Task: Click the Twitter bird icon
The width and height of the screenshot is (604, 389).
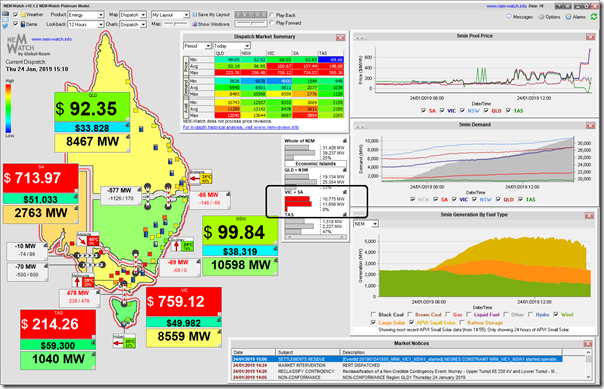Action: pyautogui.click(x=5, y=26)
